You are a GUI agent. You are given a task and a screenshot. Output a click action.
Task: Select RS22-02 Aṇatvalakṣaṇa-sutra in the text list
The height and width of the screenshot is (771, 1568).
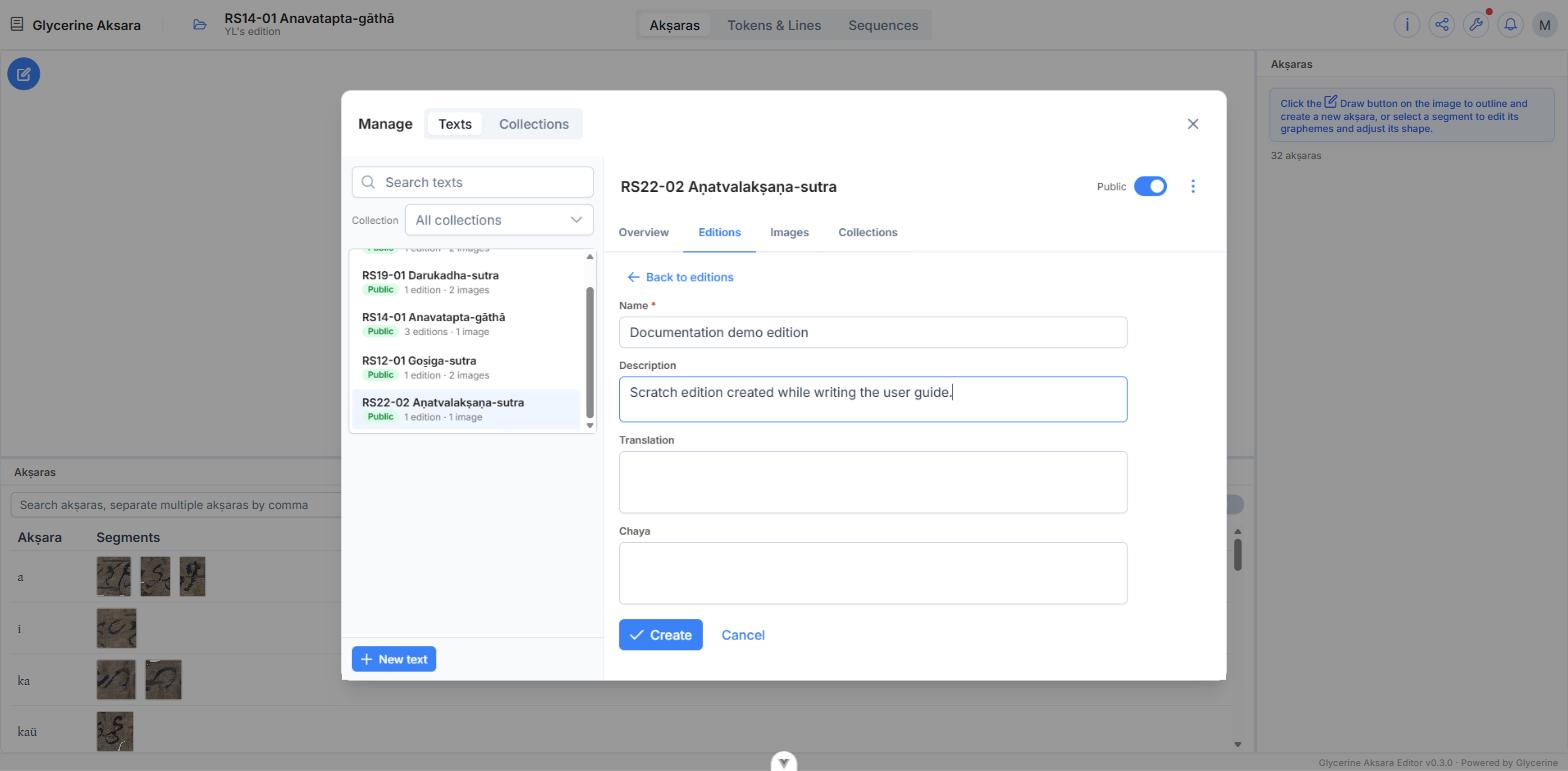point(466,409)
